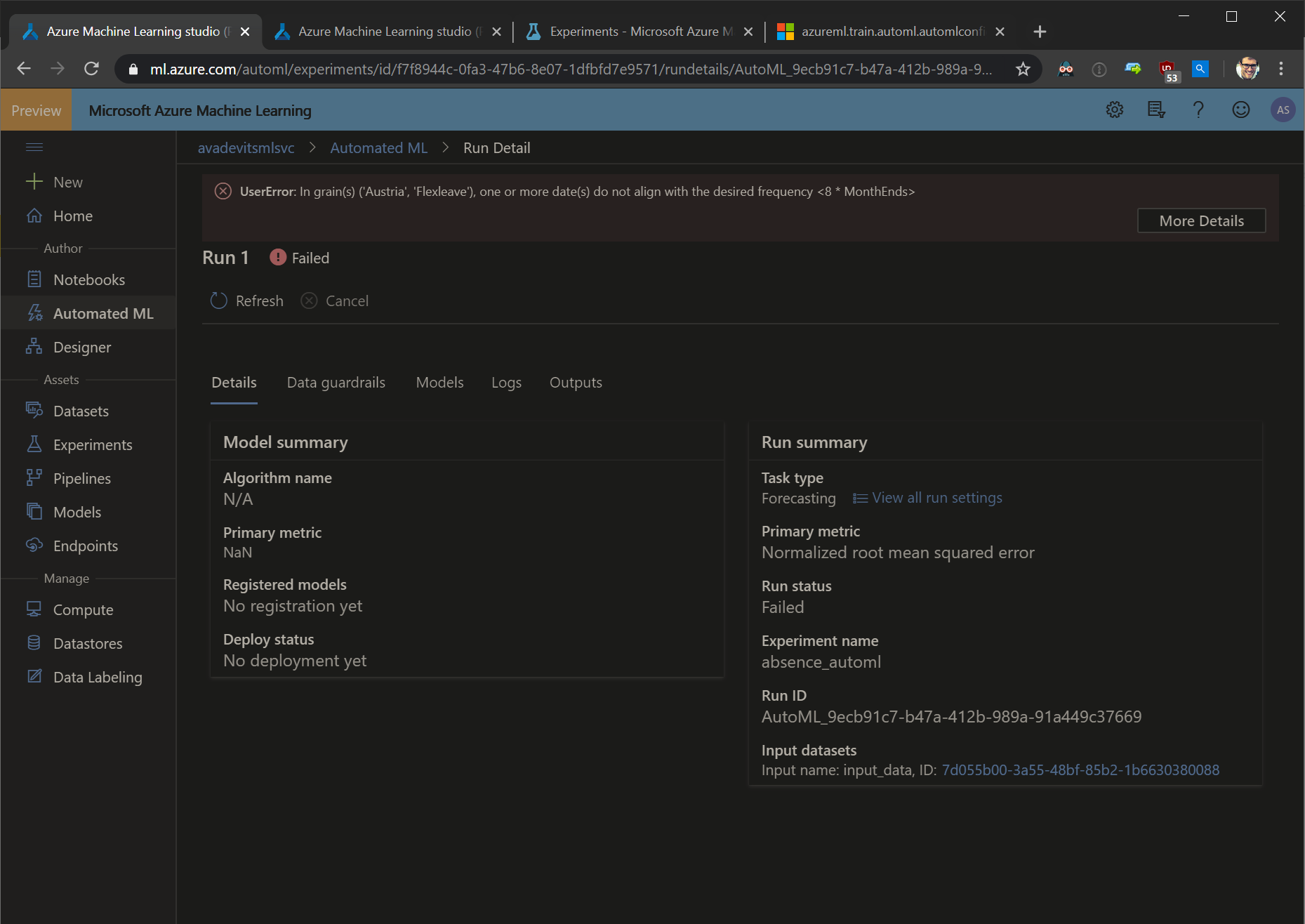Viewport: 1305px width, 924px height.
Task: Open the Data Labeling icon
Action: (34, 677)
